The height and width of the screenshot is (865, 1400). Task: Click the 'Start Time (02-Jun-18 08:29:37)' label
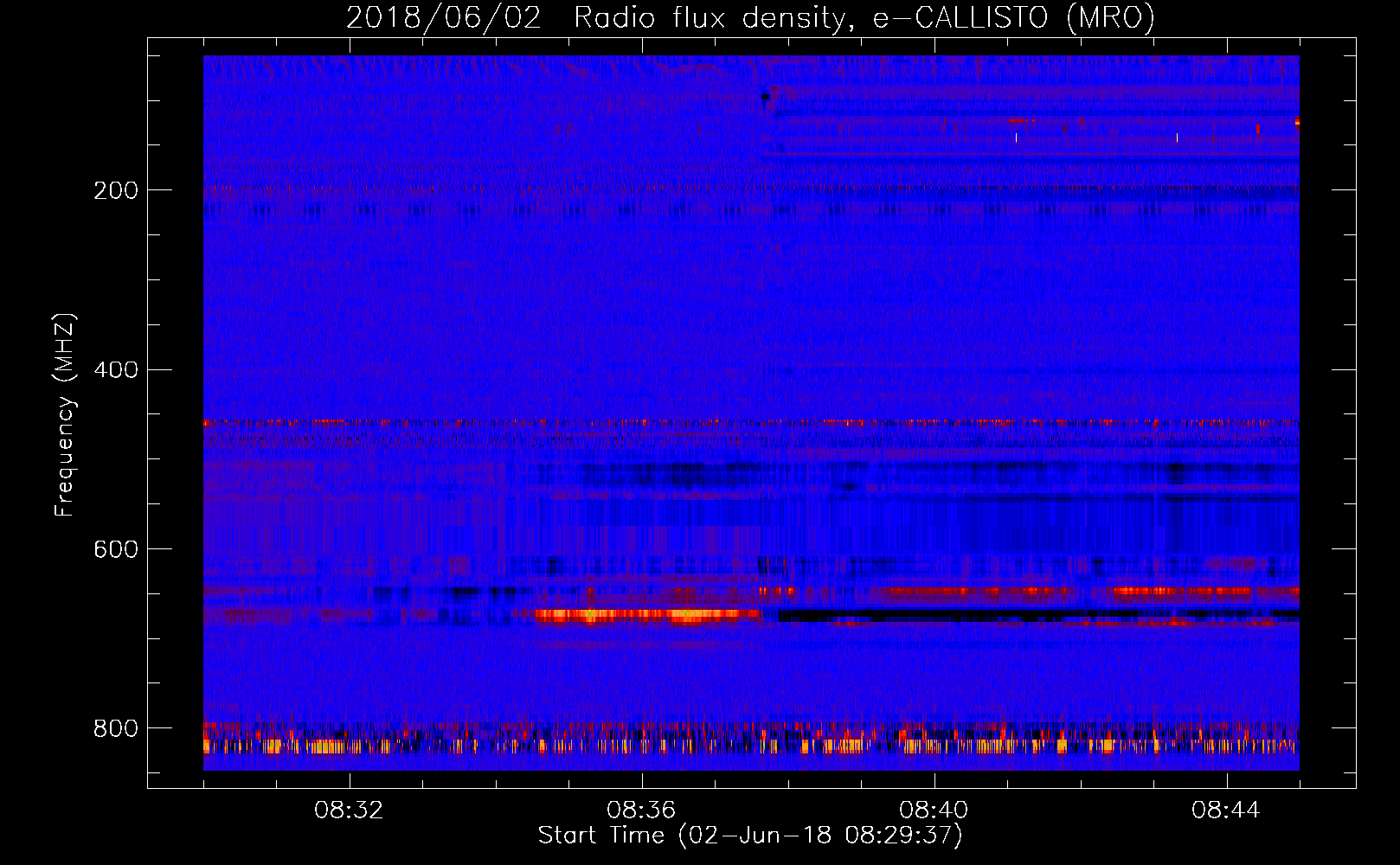coord(750,836)
